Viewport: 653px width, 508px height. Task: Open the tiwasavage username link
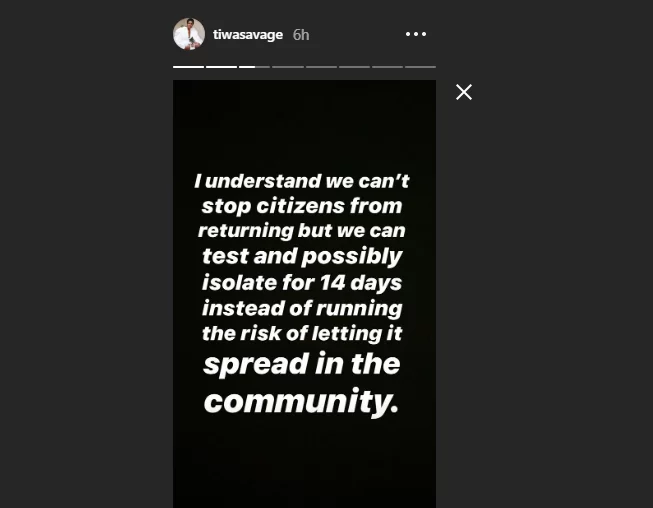[249, 34]
